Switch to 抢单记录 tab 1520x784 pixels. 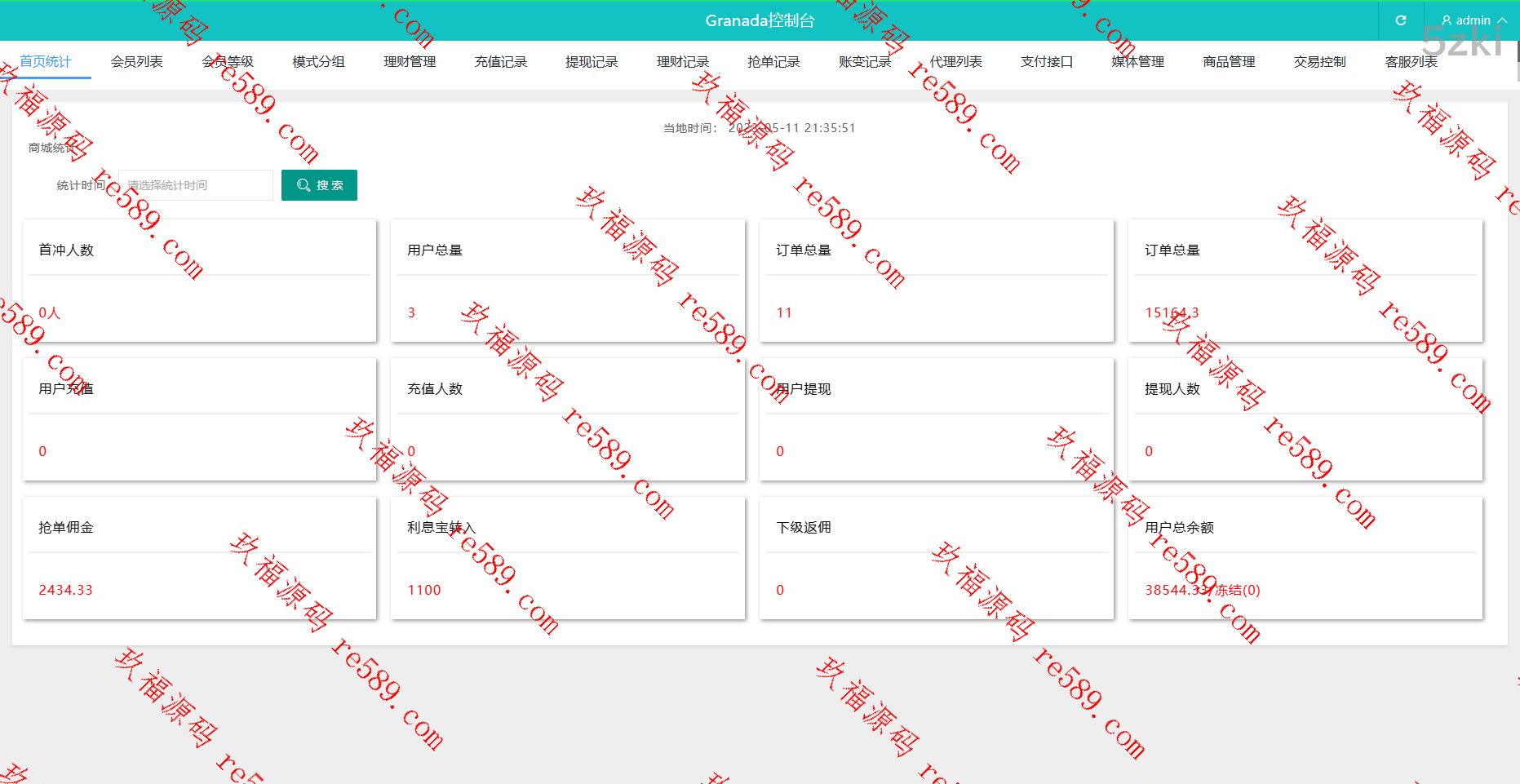773,62
